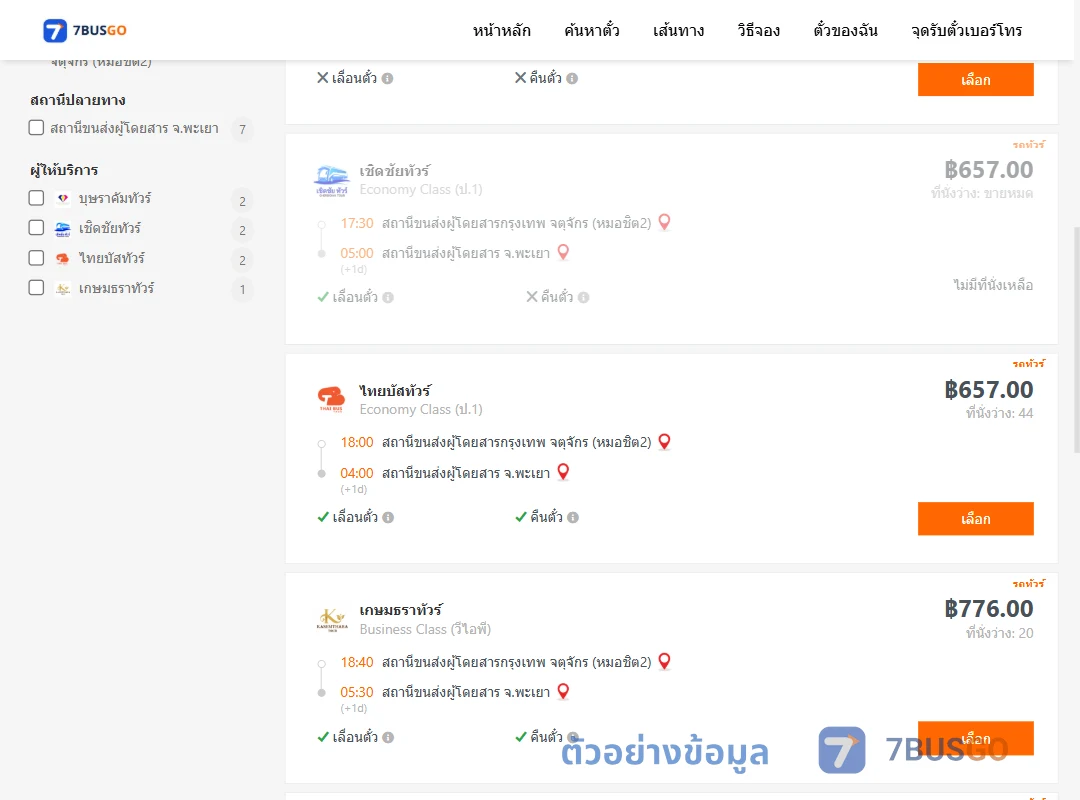Image resolution: width=1080 pixels, height=800 pixels.
Task: Select ไทยบัสทัวร์ 18:00 trip with เลือก
Action: [975, 518]
